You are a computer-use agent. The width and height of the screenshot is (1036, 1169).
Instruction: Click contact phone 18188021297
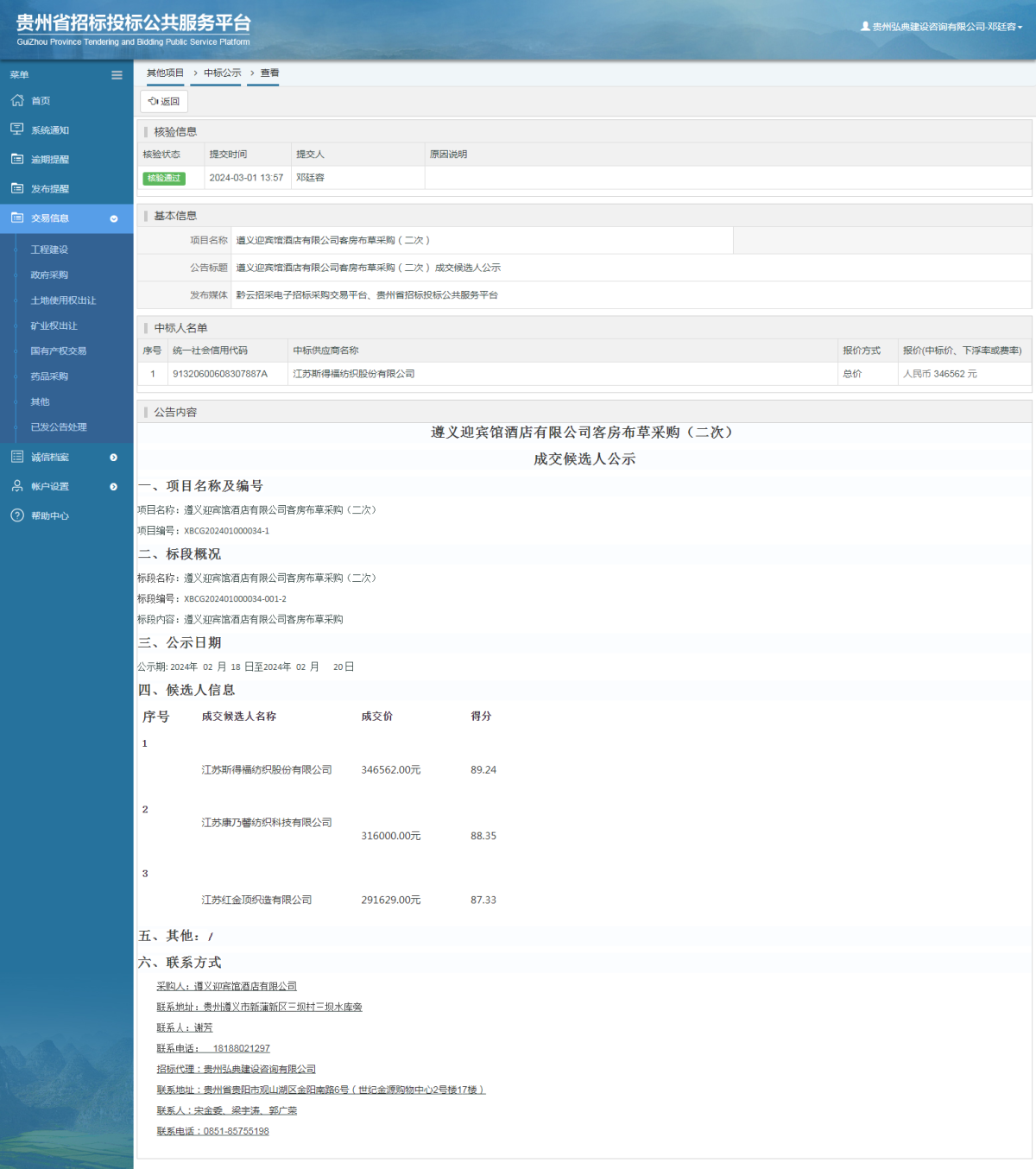pos(242,1048)
